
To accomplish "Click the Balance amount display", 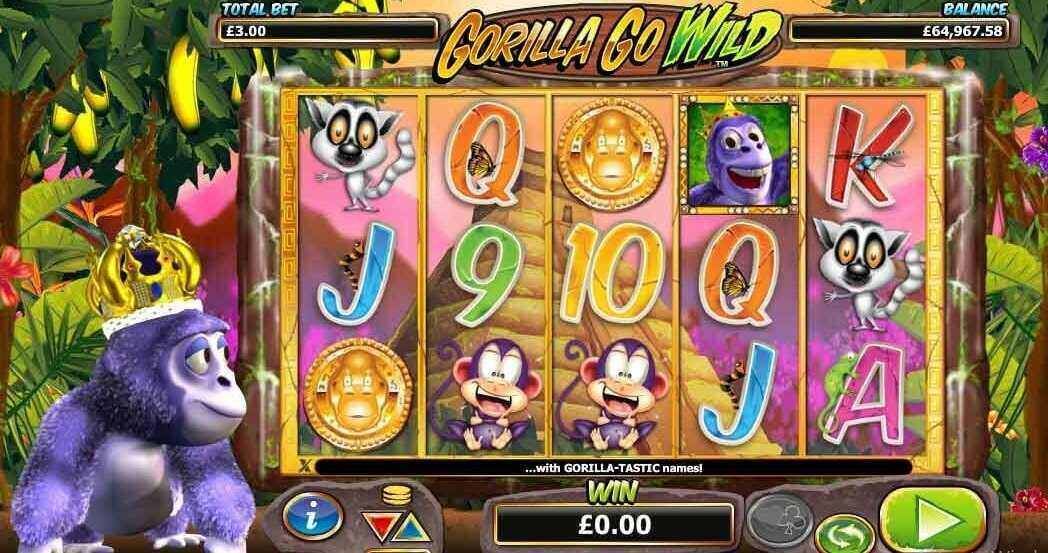I will [900, 31].
